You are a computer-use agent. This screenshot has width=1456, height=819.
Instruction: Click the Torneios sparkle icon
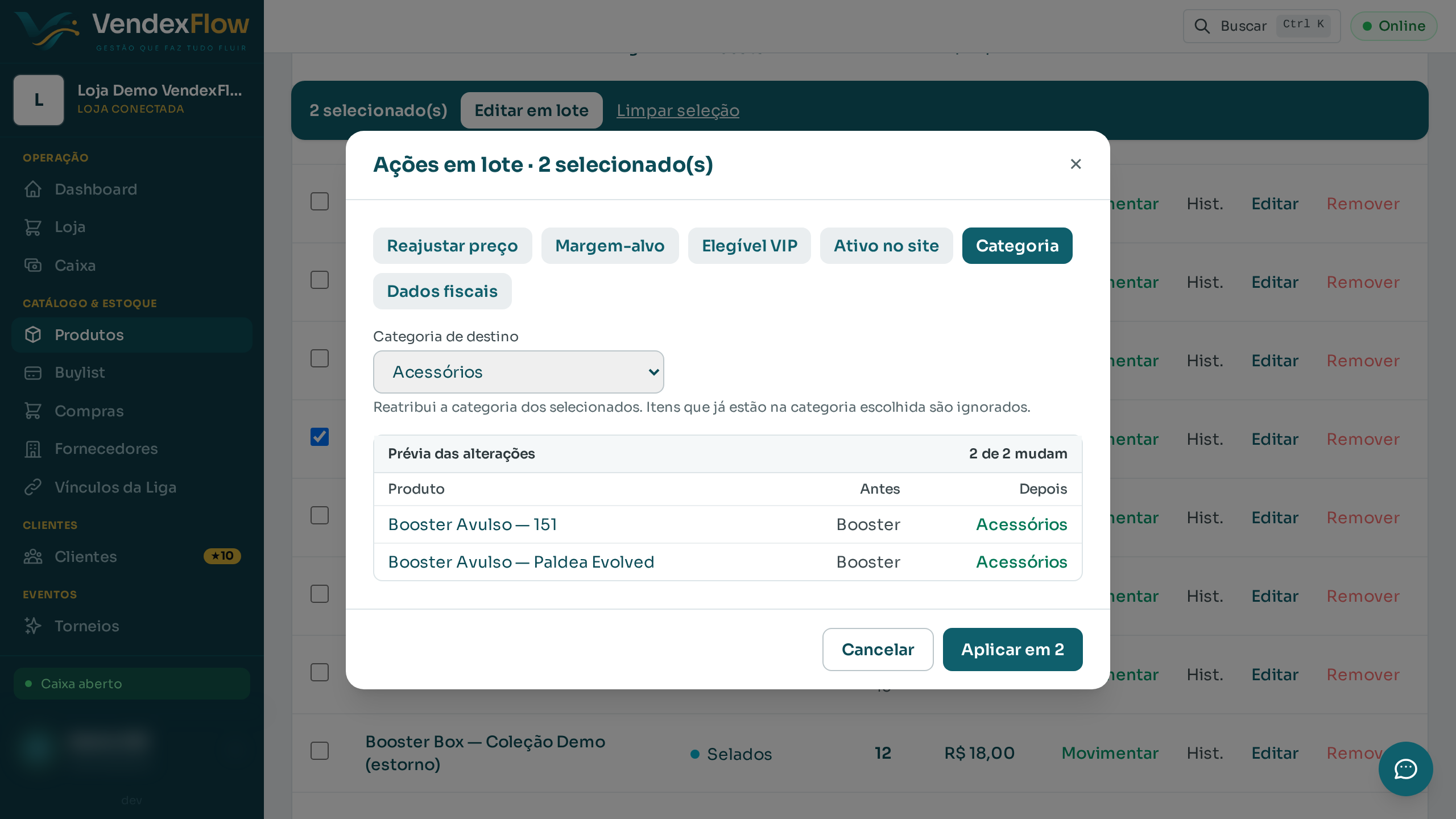pos(33,626)
